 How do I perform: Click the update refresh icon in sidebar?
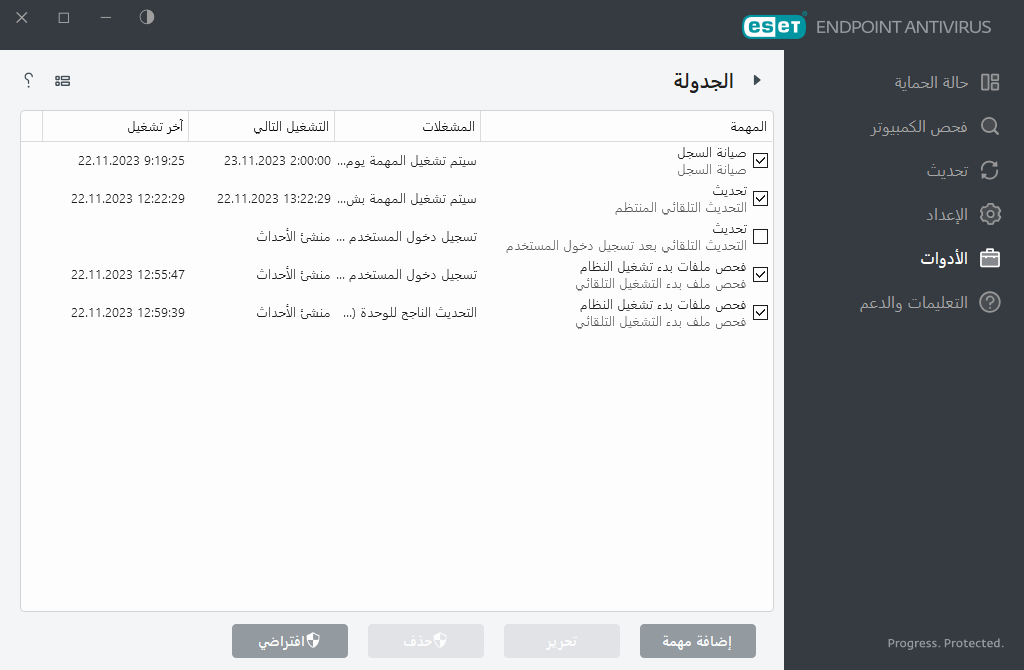click(x=989, y=170)
